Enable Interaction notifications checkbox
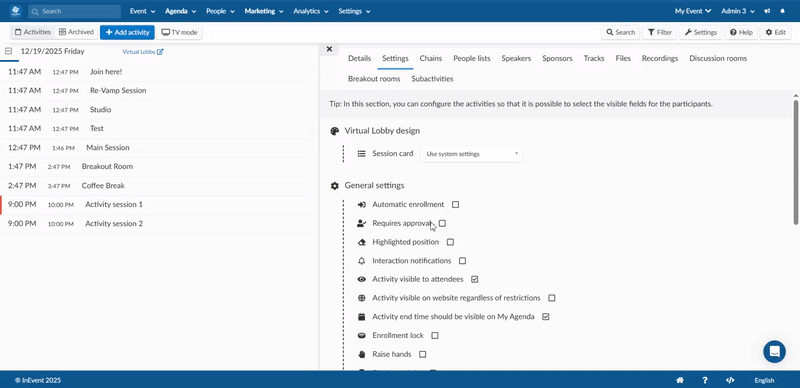The width and height of the screenshot is (800, 388). [x=462, y=261]
